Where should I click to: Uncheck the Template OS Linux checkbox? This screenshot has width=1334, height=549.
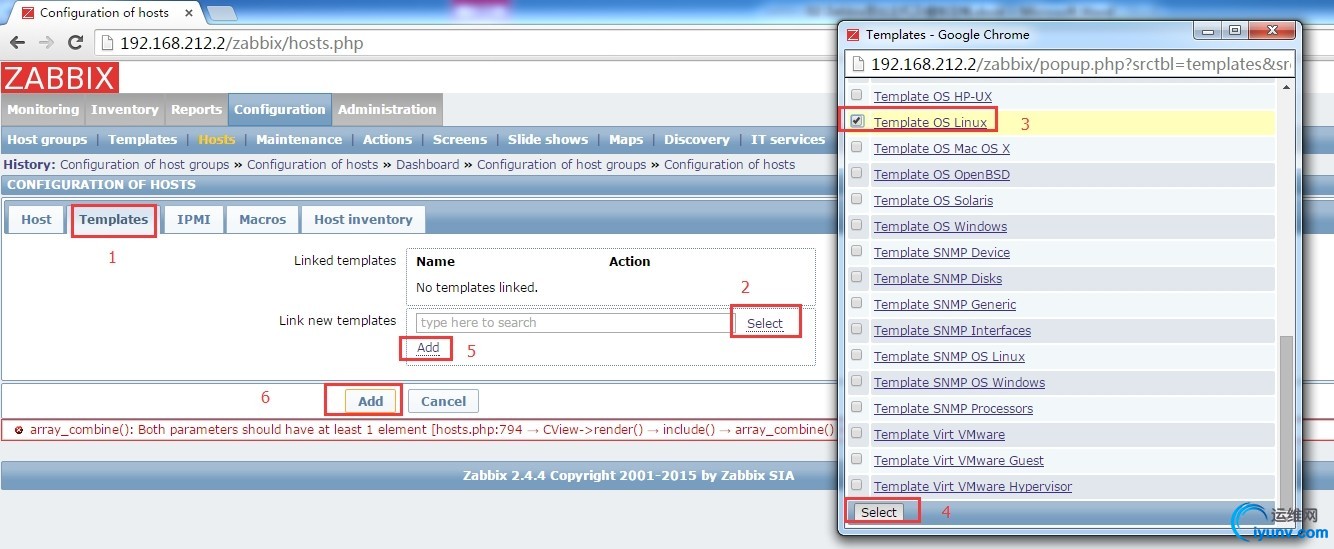tap(856, 121)
